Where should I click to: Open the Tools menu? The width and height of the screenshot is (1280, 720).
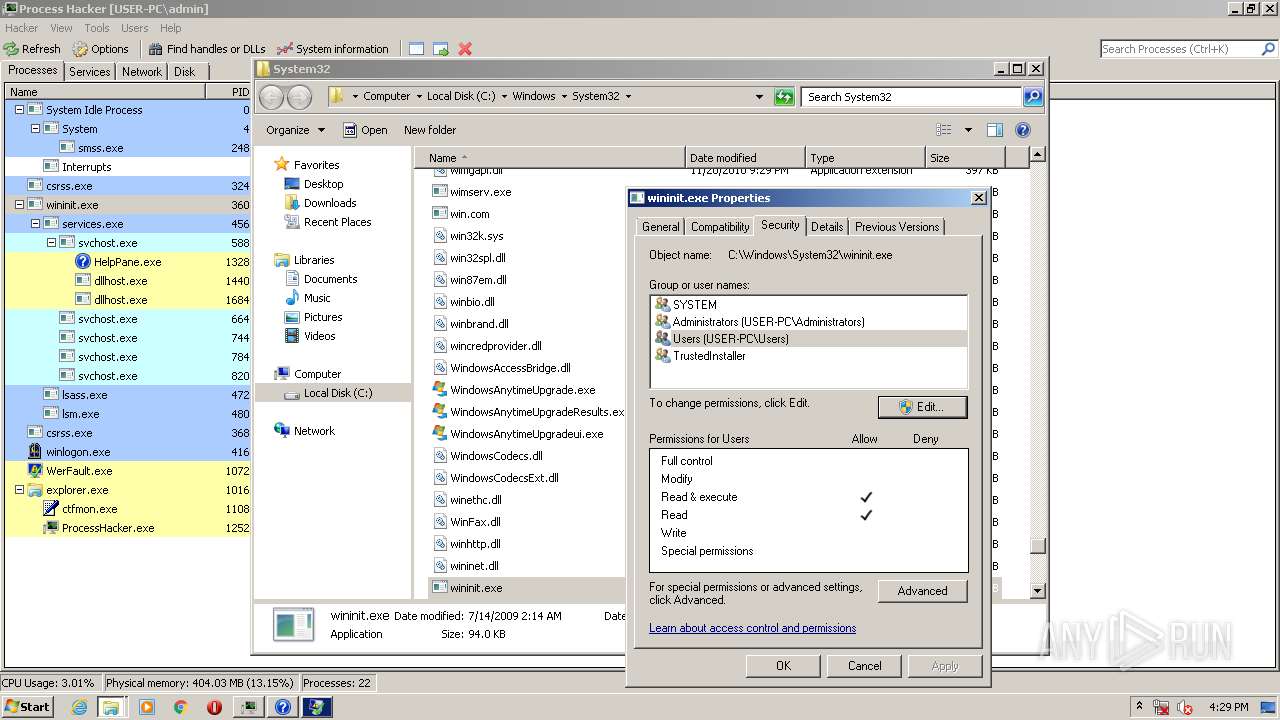tap(97, 28)
